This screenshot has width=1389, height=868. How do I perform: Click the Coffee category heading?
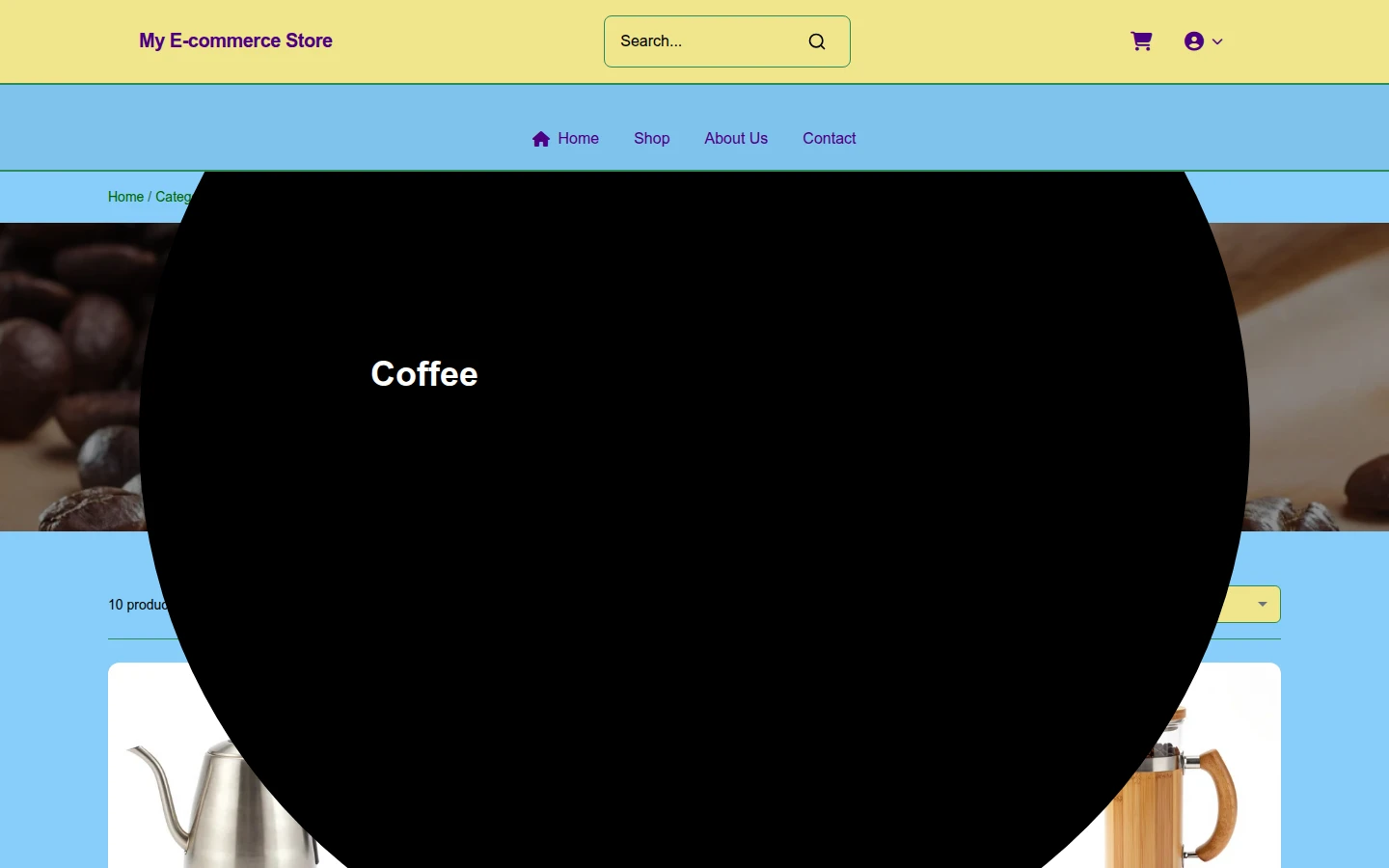click(x=424, y=374)
